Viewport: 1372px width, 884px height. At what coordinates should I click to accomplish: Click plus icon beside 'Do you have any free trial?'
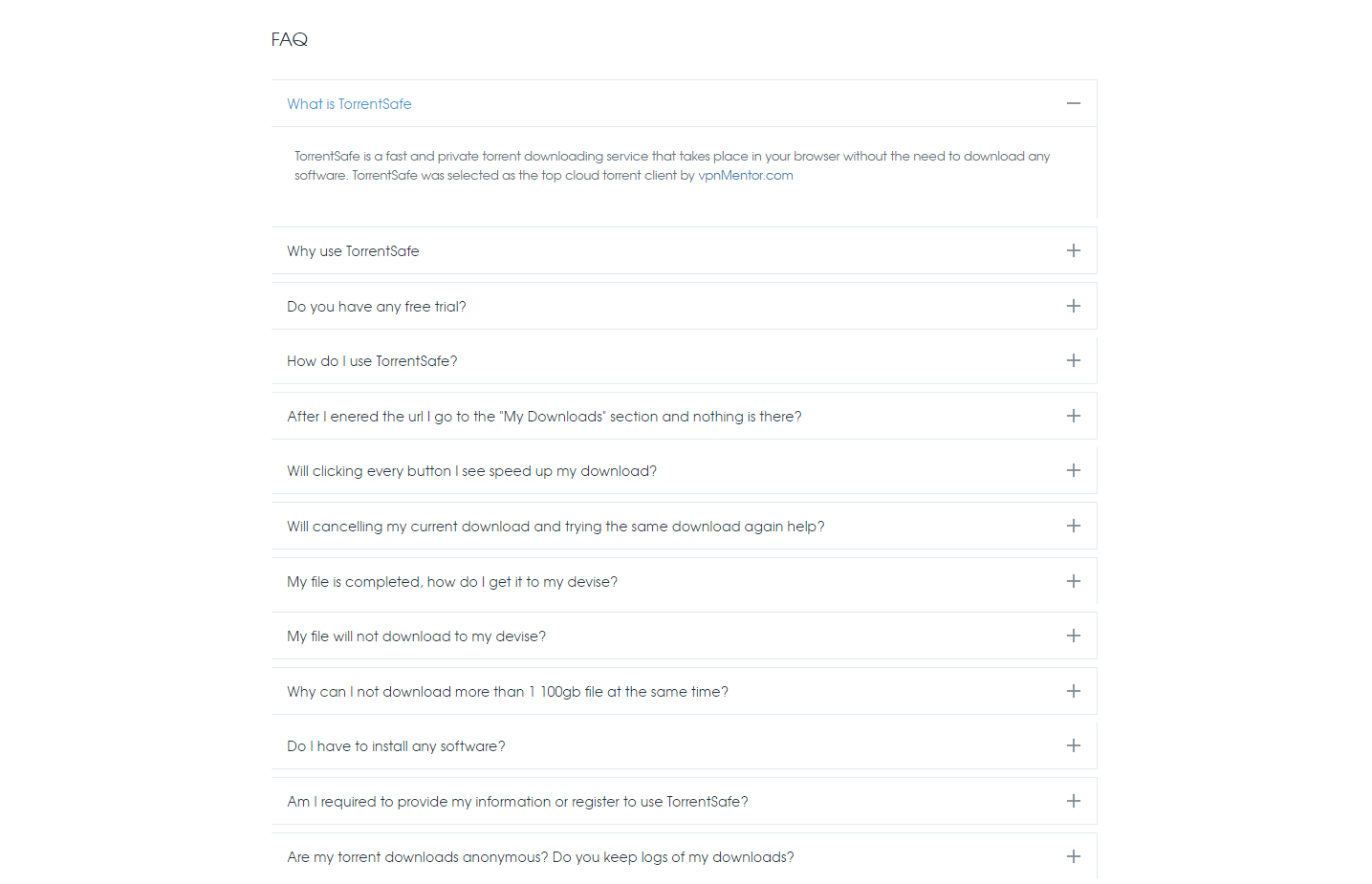[1073, 306]
